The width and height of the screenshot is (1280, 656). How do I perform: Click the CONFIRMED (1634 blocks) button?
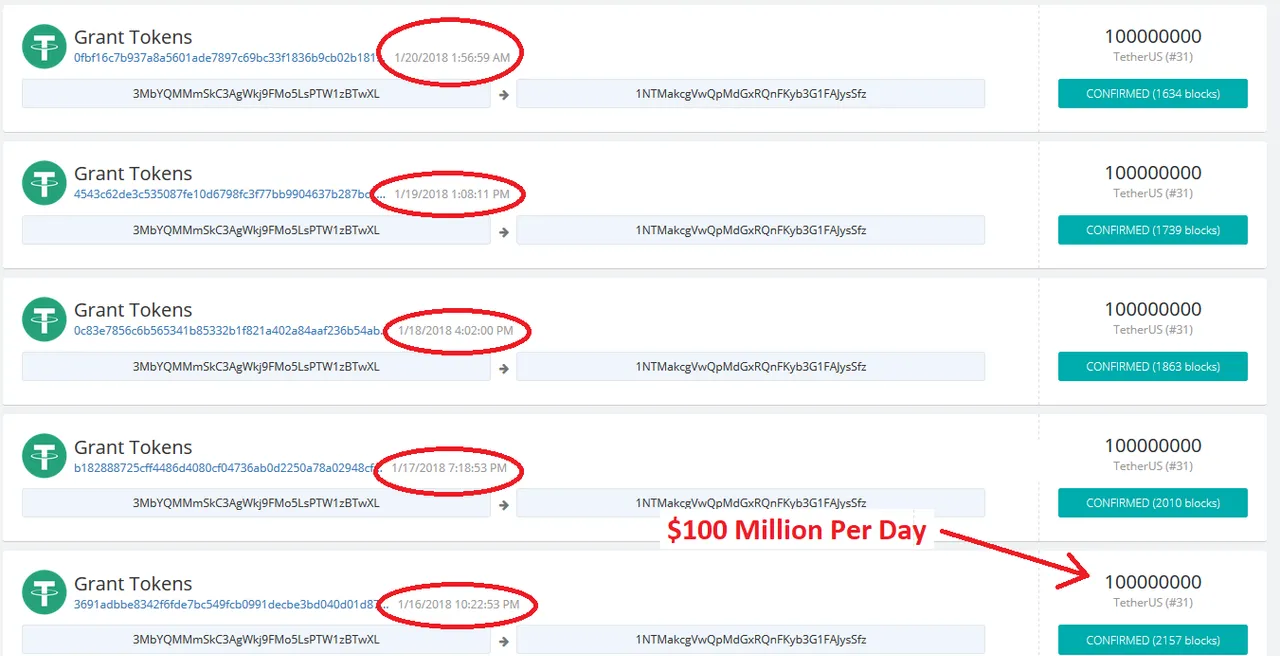1153,93
